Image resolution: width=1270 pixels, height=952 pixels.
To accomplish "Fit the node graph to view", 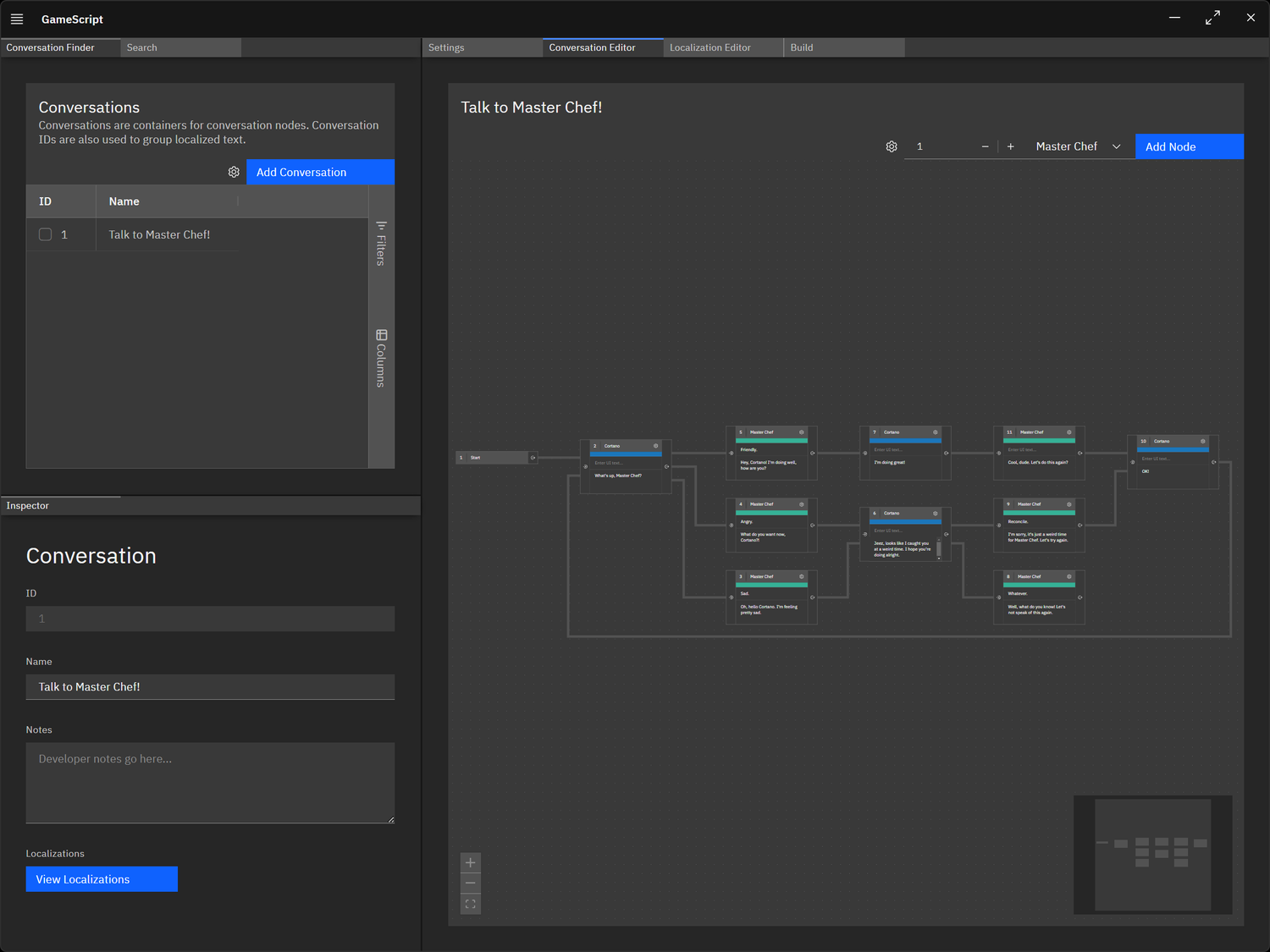I will pyautogui.click(x=470, y=903).
